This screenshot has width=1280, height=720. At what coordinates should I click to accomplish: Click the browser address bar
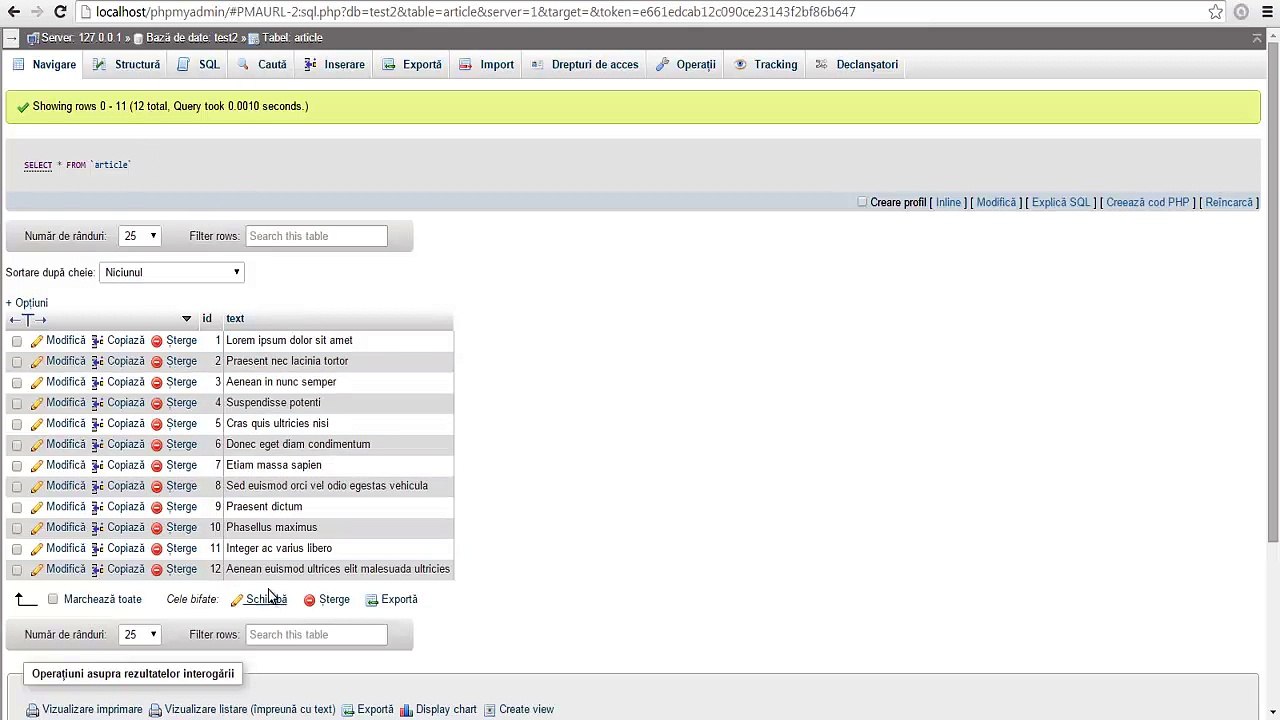[640, 12]
